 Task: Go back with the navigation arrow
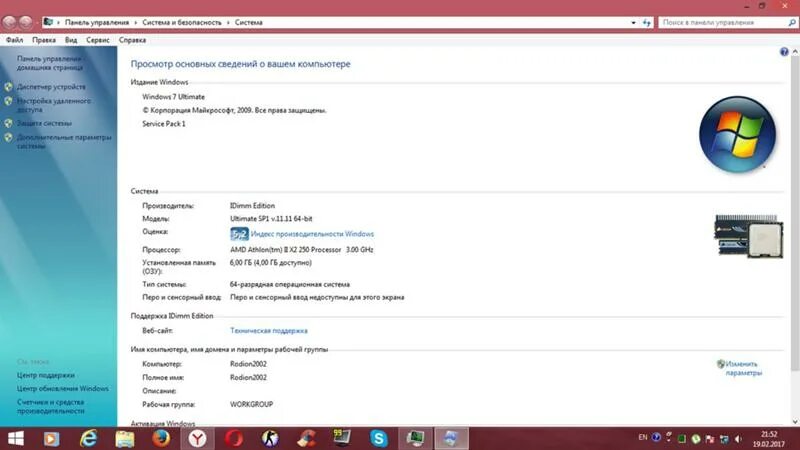click(x=9, y=22)
